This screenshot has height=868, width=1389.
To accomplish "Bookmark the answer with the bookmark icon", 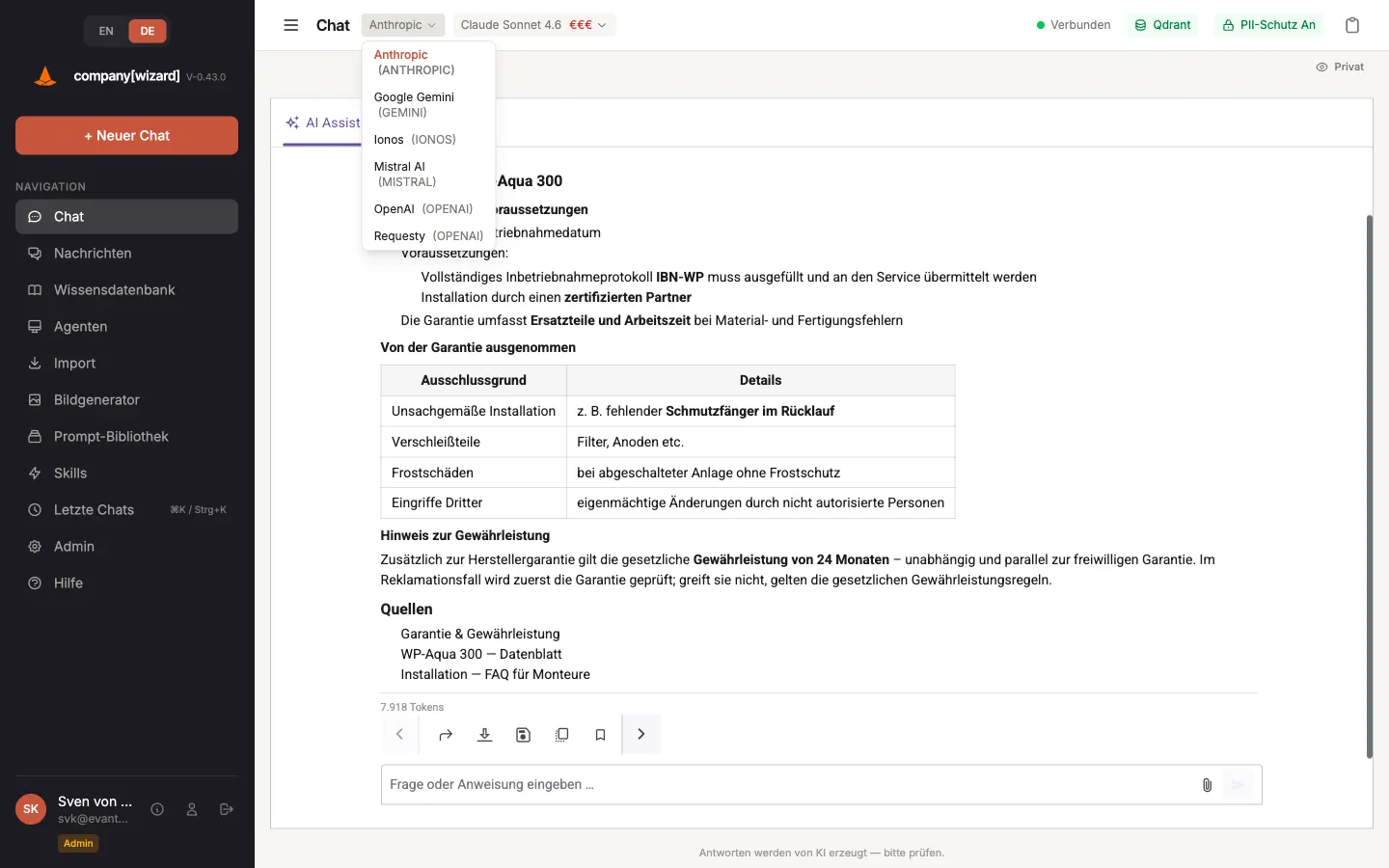I will (x=600, y=735).
